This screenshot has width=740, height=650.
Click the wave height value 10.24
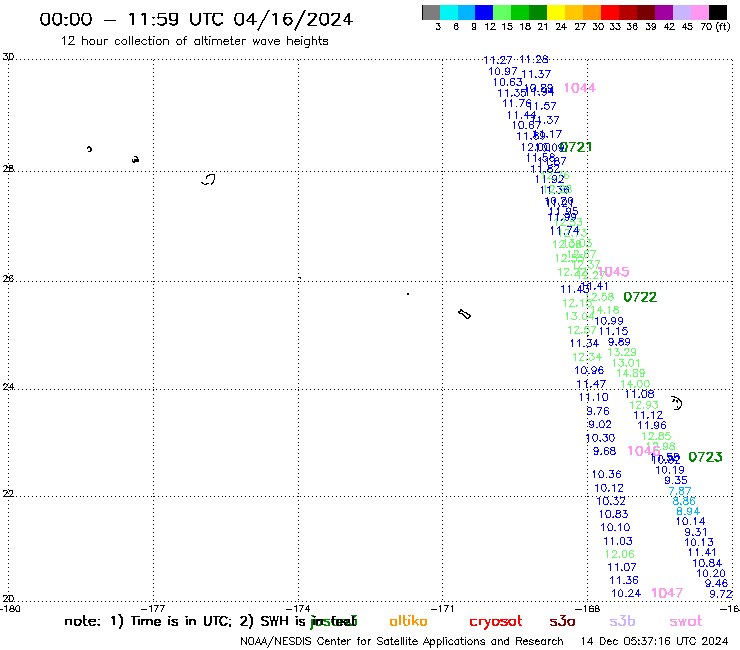pos(626,593)
